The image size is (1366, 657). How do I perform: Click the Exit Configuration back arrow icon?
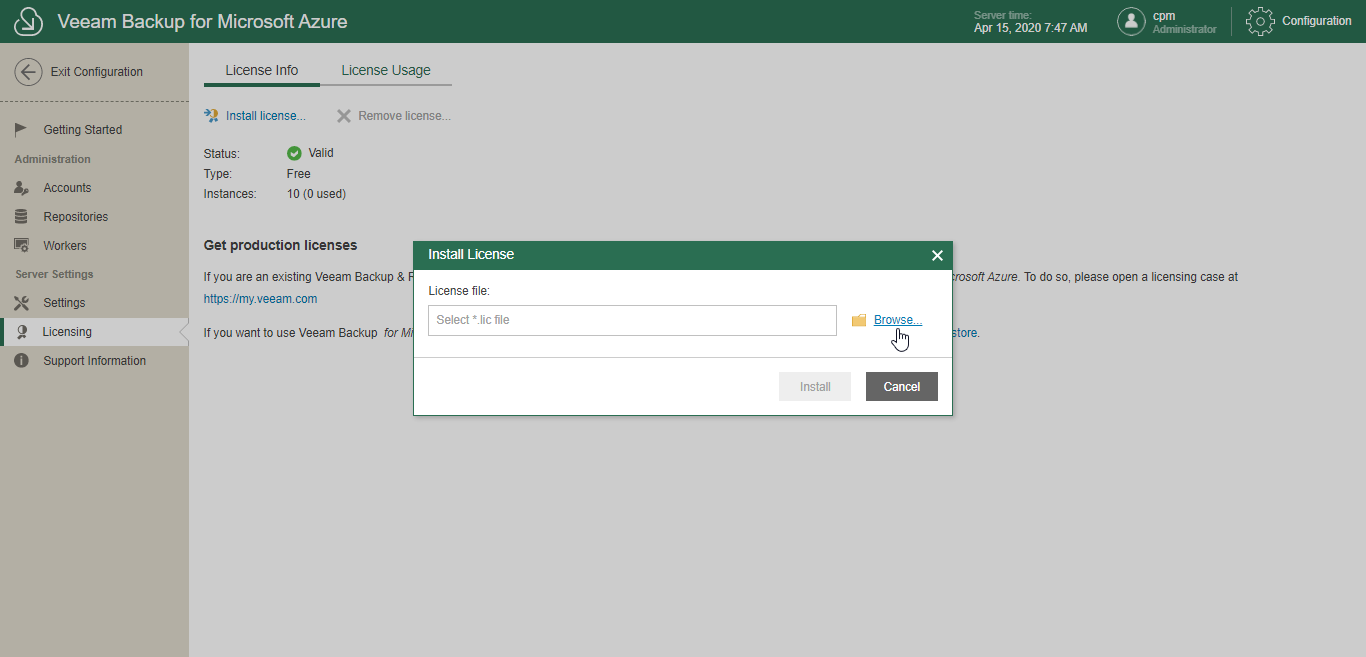pos(28,72)
